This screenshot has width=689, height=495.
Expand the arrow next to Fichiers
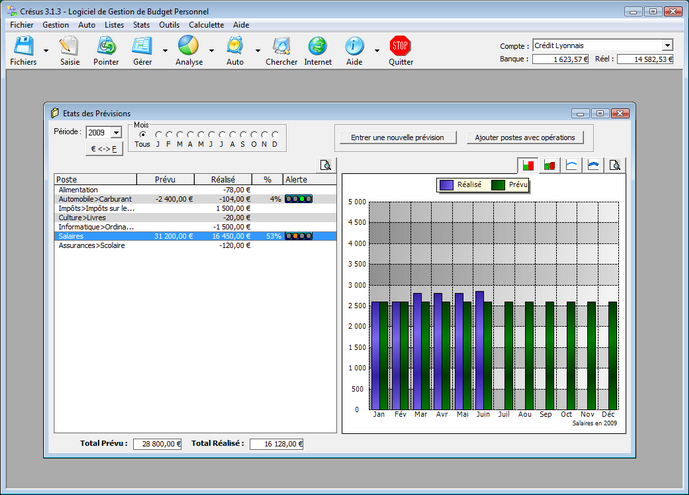(x=46, y=51)
